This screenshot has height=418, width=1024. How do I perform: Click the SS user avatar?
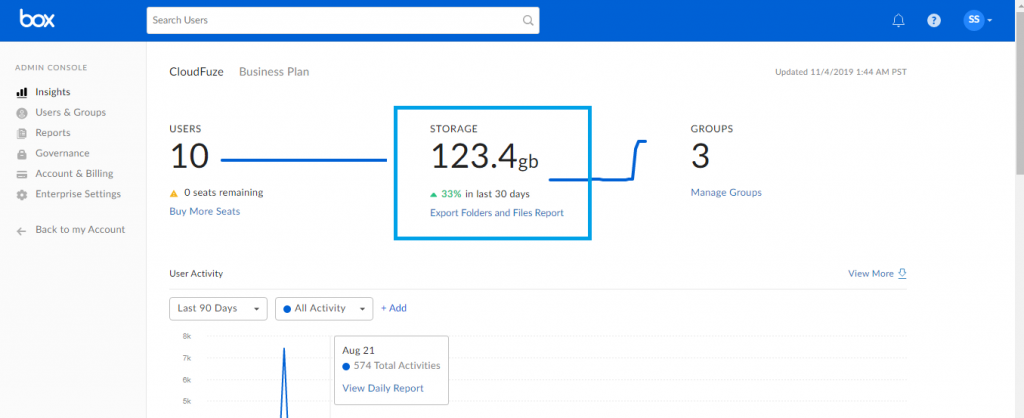[974, 20]
